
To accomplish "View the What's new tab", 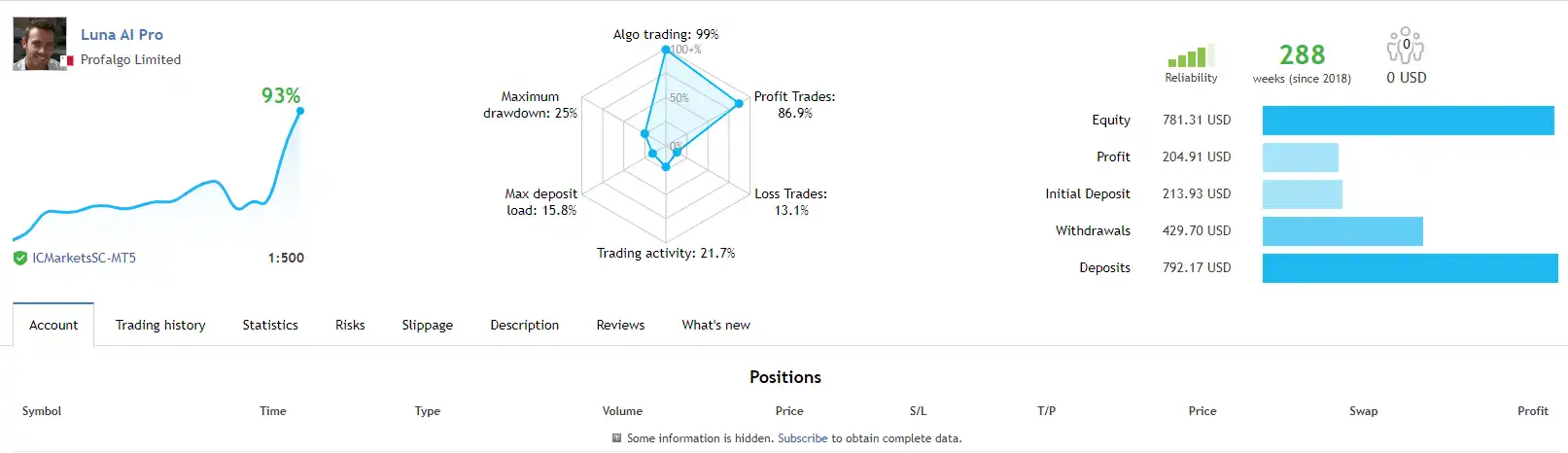I will point(715,325).
